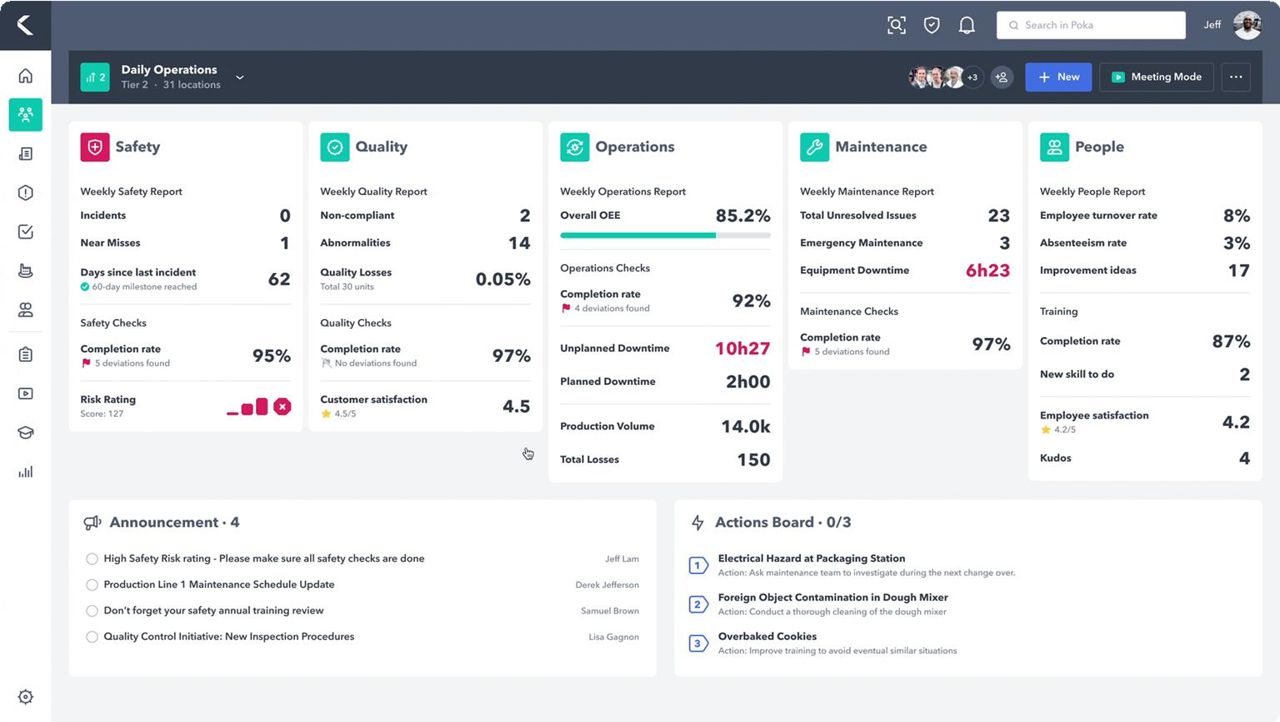Open the graduation cap training icon
Screen dimensions: 1280x722
point(25,433)
